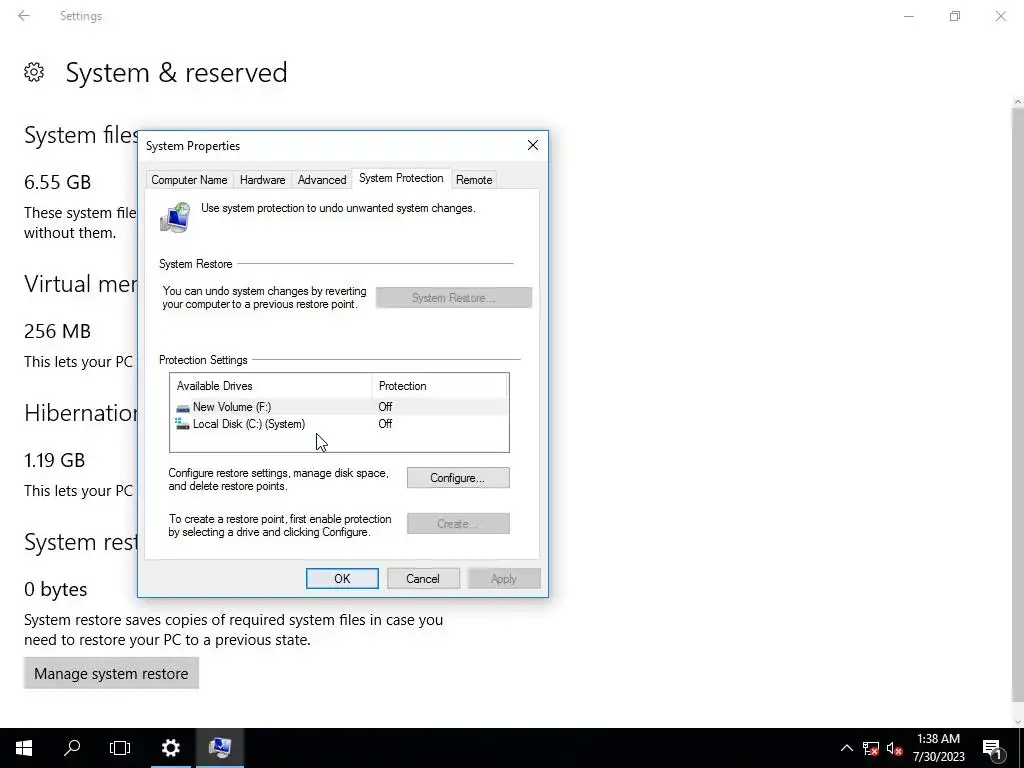This screenshot has height=768, width=1024.
Task: Open Task View on taskbar
Action: point(120,748)
